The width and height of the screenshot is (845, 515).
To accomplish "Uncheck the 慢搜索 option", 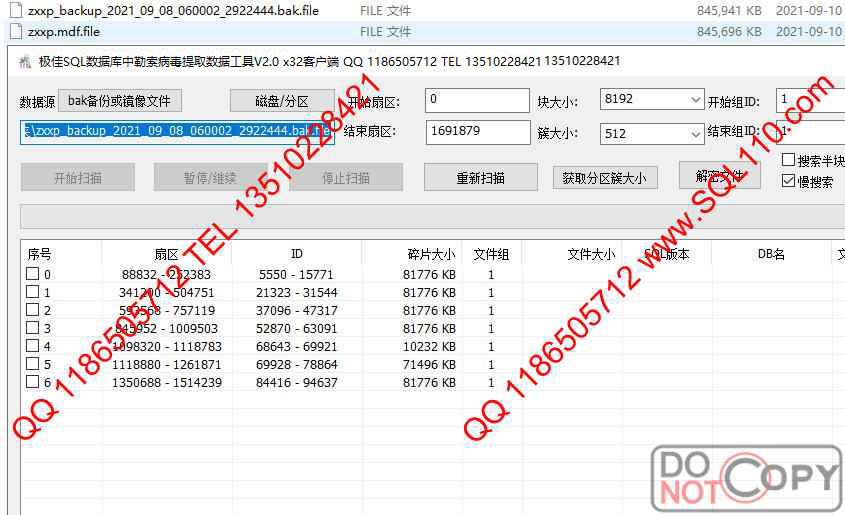I will [x=789, y=181].
